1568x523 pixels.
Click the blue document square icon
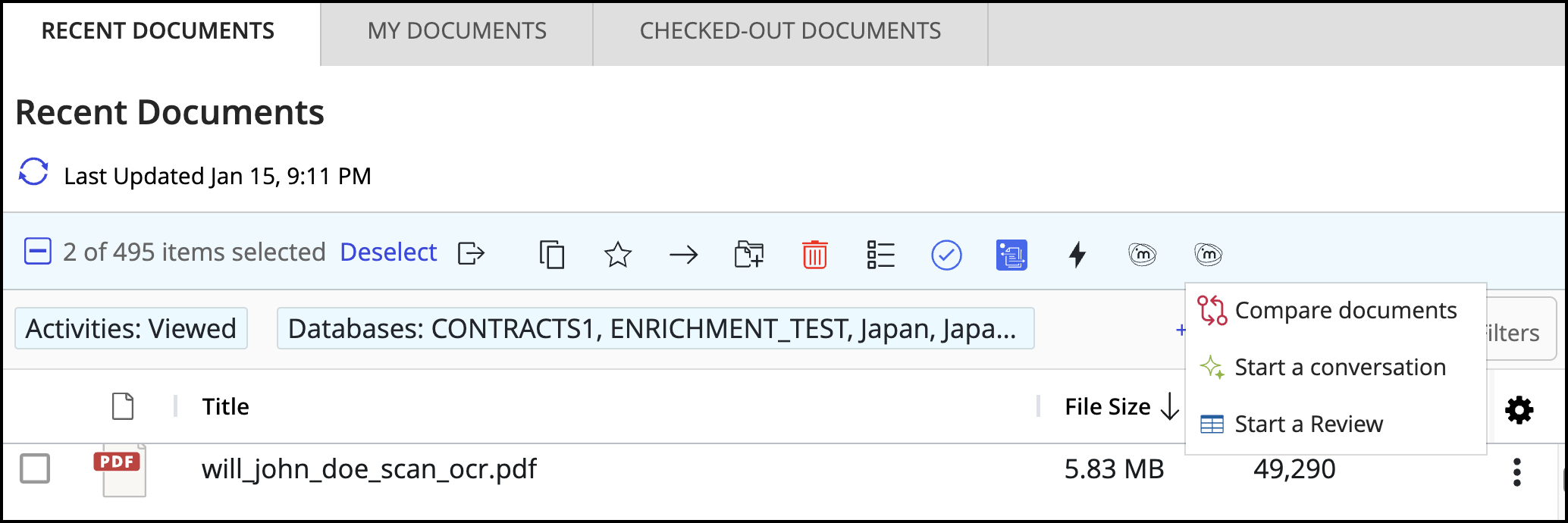(1011, 255)
